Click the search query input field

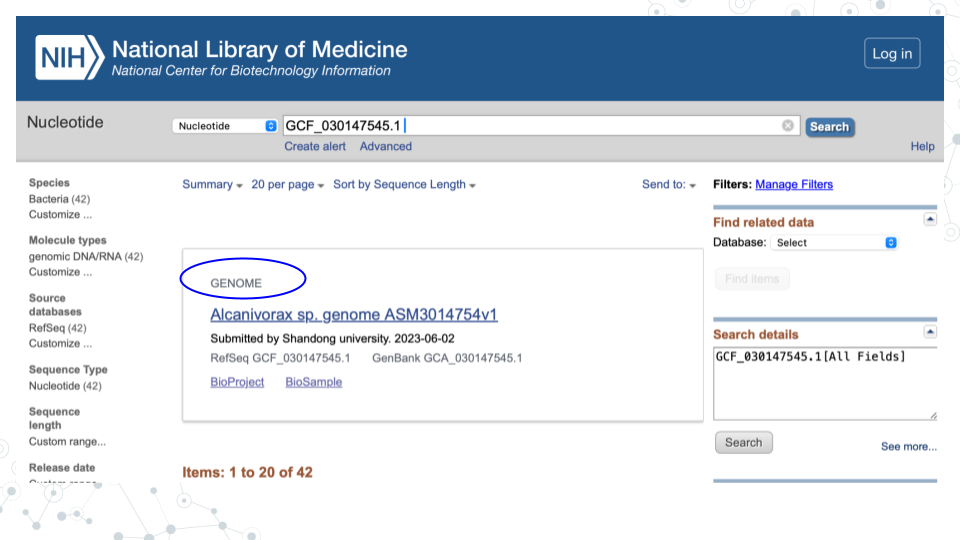[530, 126]
